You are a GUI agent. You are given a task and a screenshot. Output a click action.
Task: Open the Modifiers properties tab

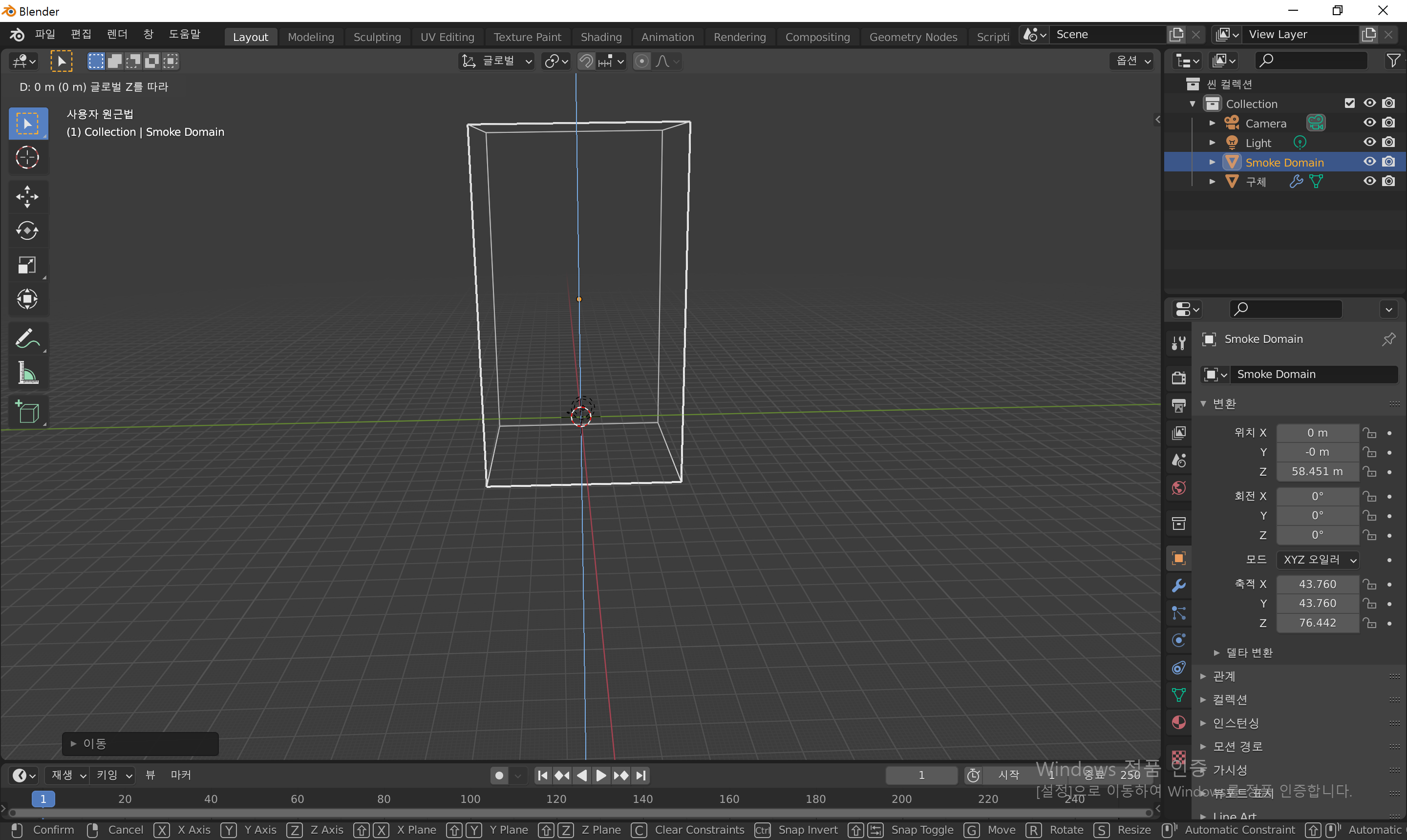coord(1179,585)
